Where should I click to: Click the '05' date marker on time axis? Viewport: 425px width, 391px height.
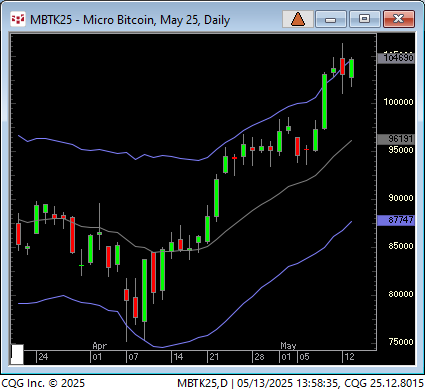(304, 357)
